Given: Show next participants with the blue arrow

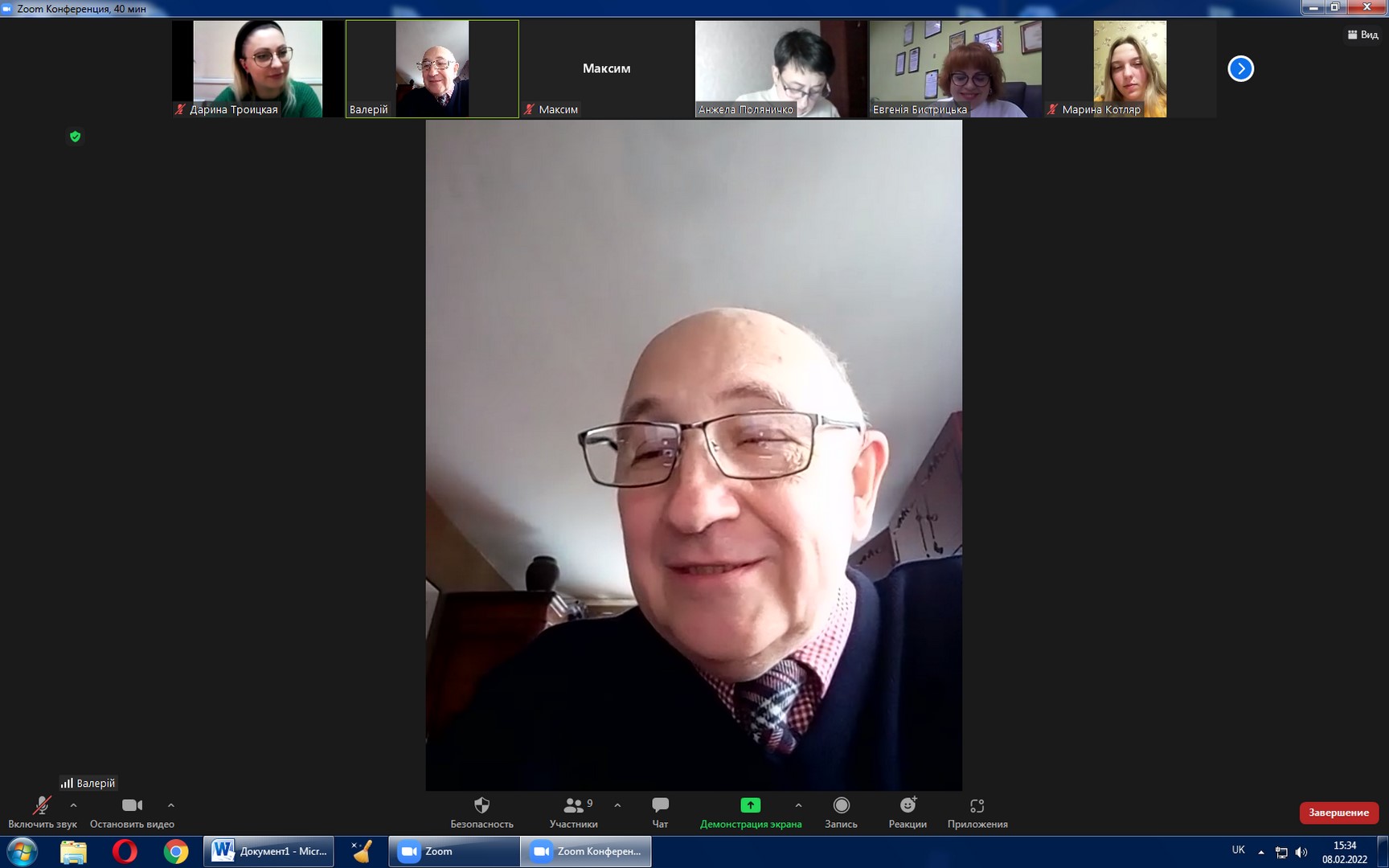Looking at the screenshot, I should coord(1240,68).
